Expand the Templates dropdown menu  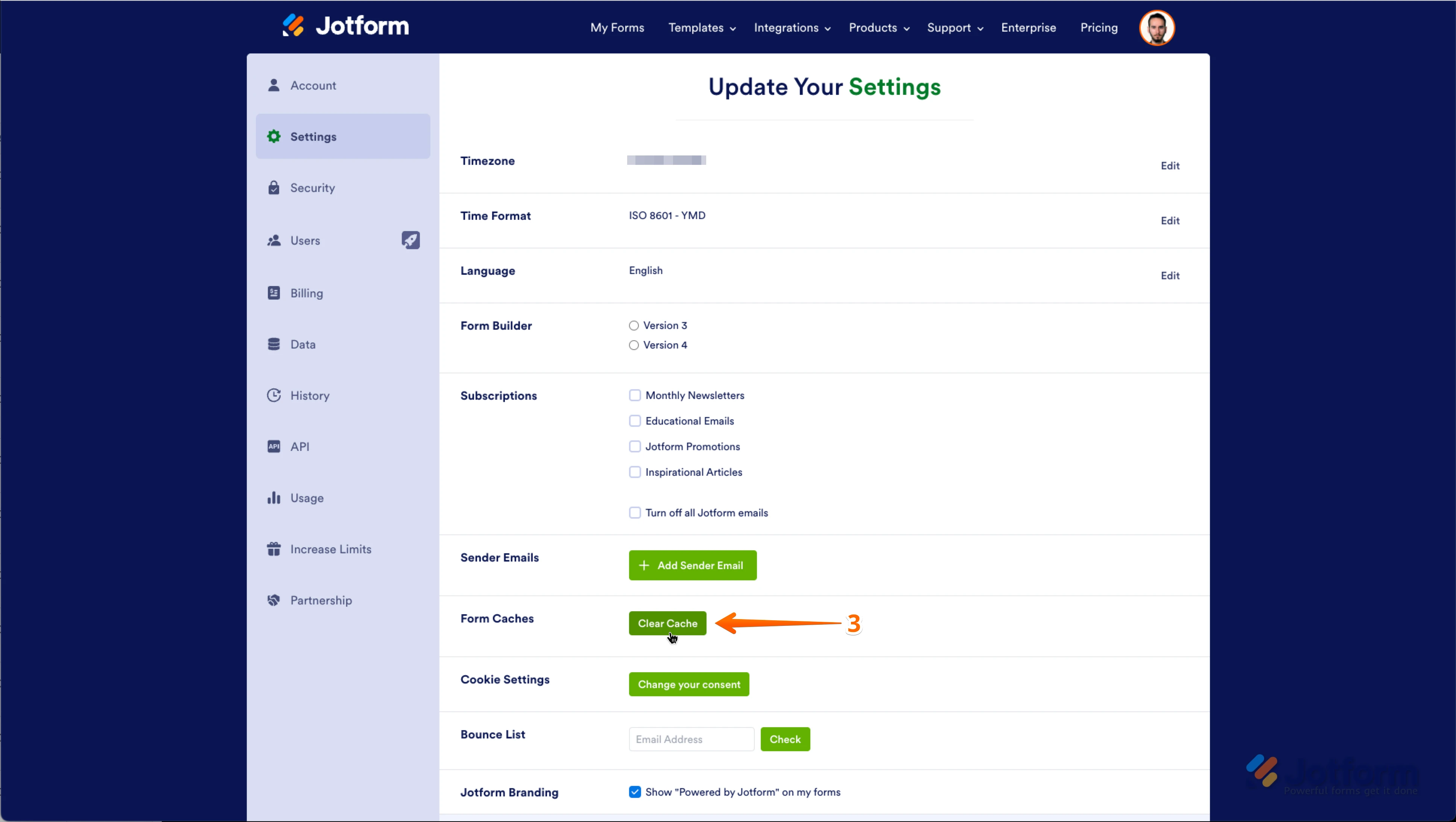(x=701, y=28)
